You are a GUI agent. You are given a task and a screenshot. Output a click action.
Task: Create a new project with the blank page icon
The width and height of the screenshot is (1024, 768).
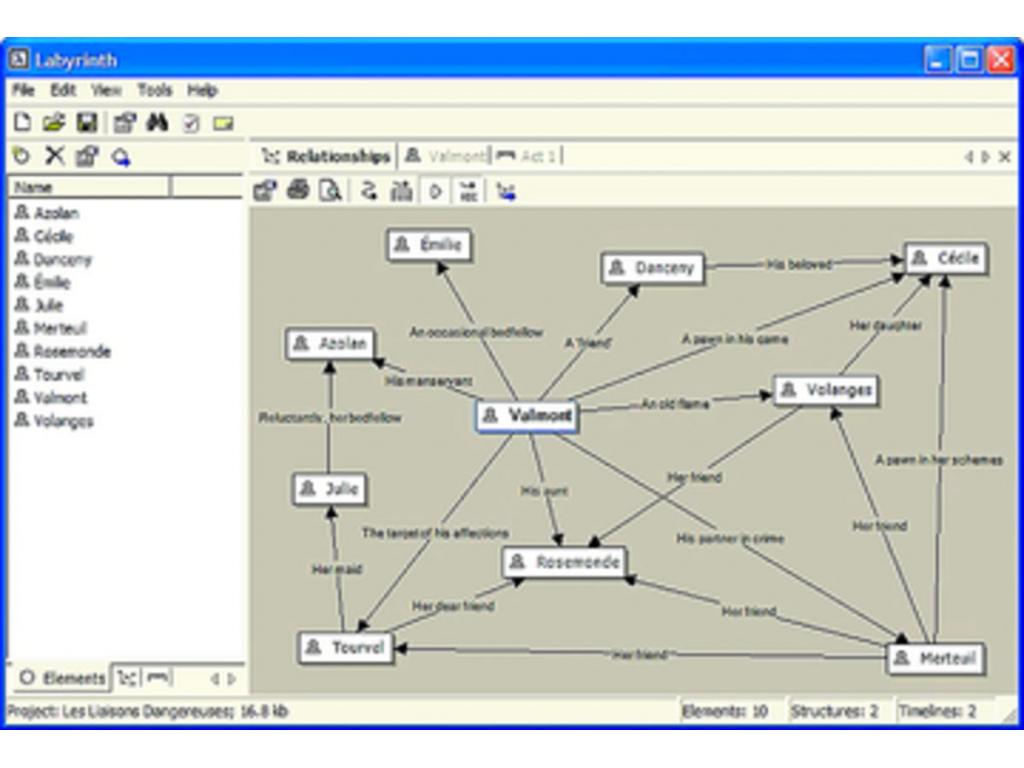(23, 122)
